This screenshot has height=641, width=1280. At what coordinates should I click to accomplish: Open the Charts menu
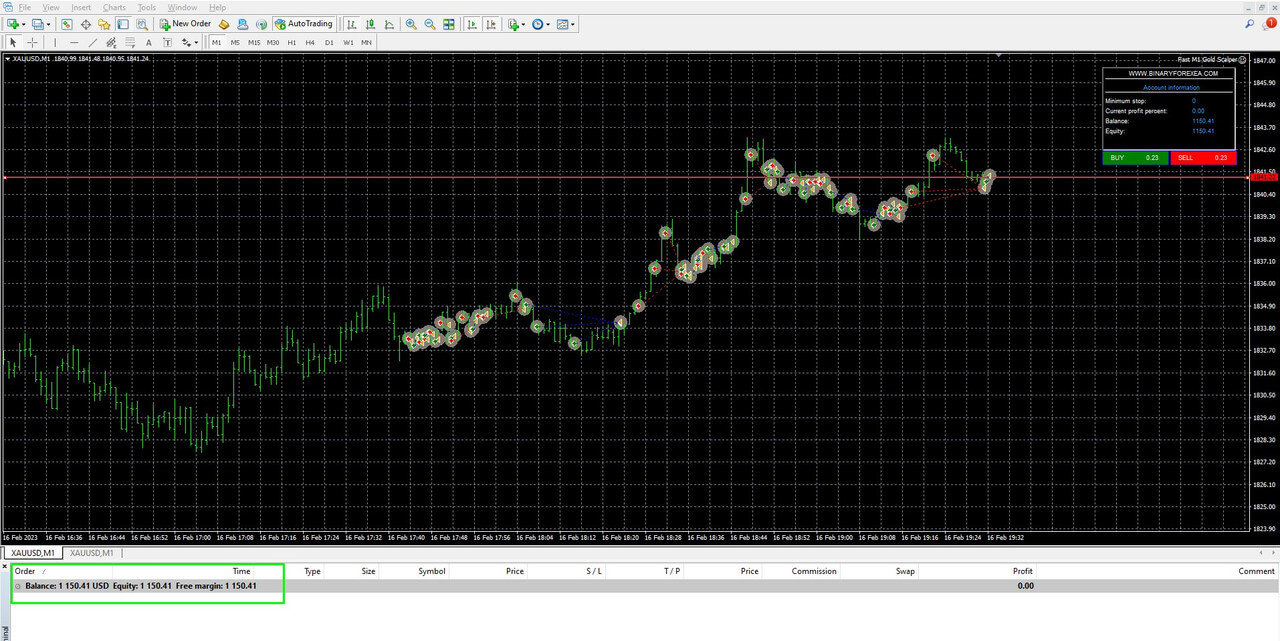(114, 7)
